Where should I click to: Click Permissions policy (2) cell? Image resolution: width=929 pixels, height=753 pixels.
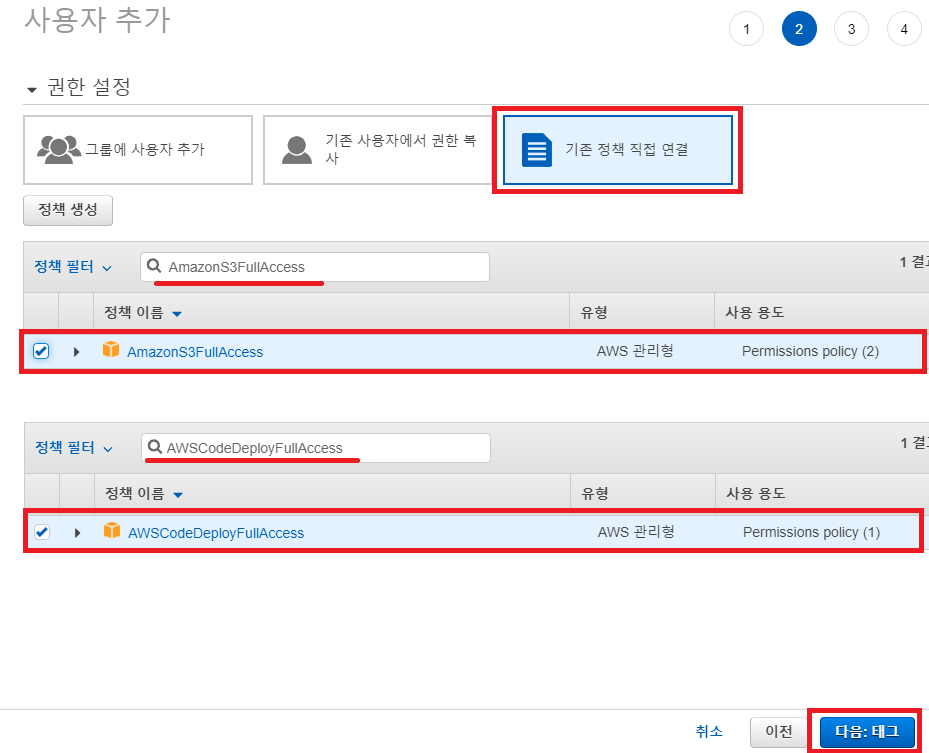point(811,351)
